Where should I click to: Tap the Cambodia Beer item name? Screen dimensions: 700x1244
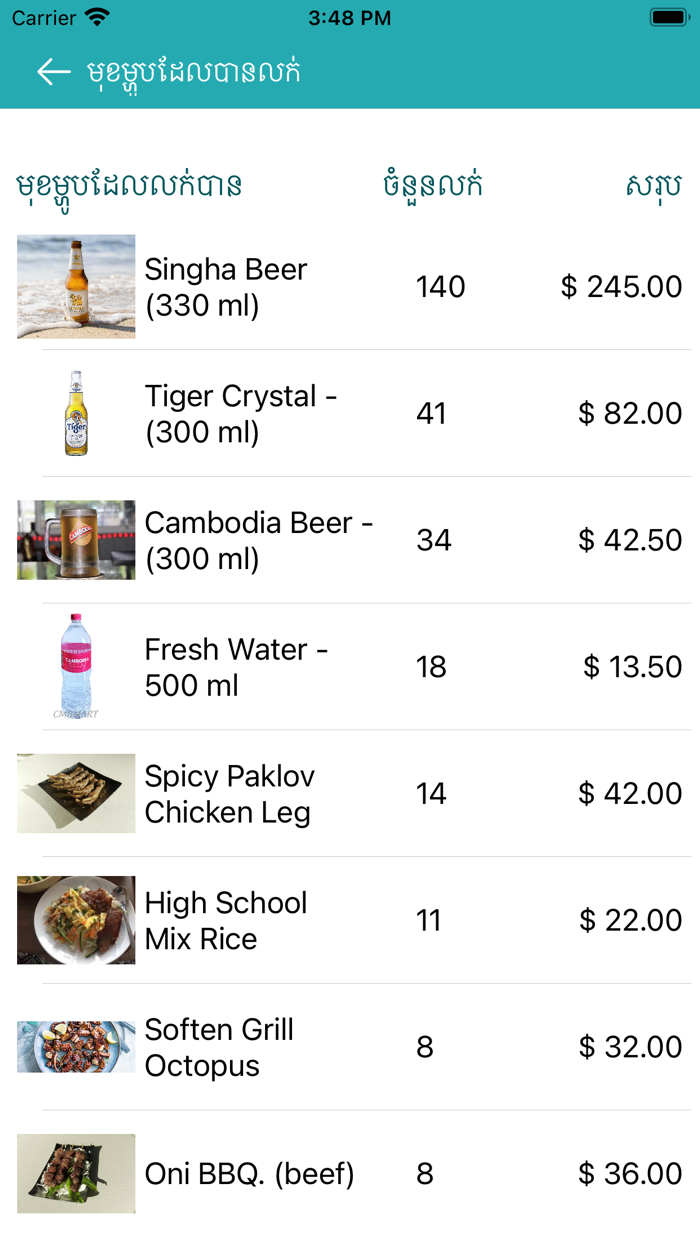click(258, 540)
